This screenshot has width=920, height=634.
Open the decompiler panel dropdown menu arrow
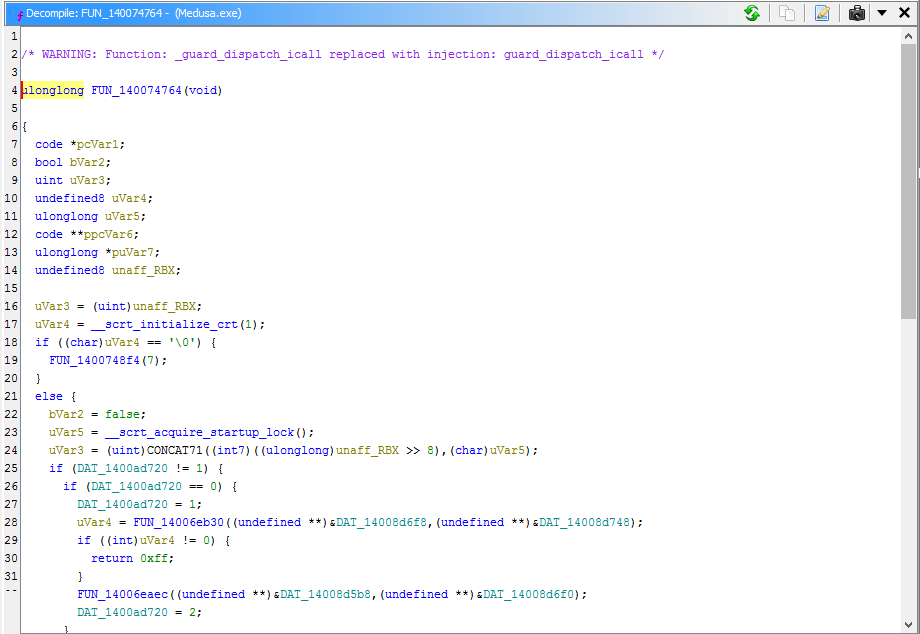[881, 13]
